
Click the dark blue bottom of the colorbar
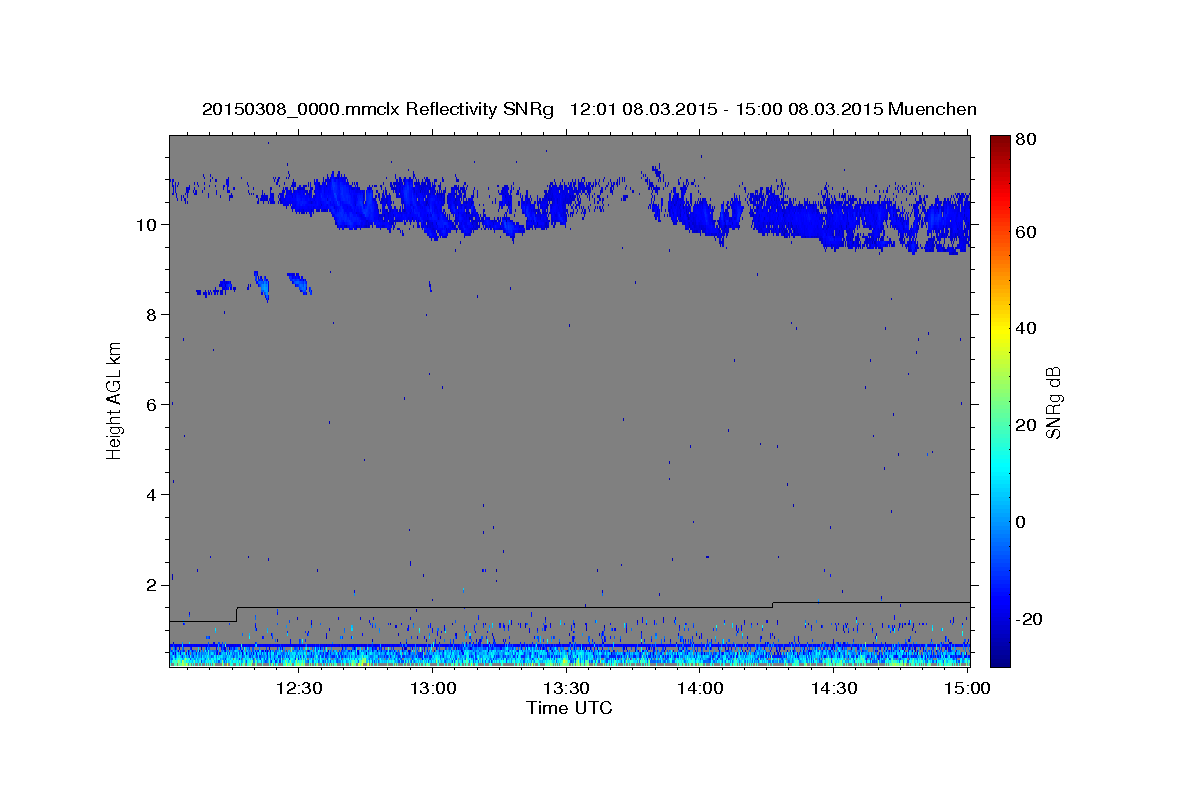(x=1000, y=655)
